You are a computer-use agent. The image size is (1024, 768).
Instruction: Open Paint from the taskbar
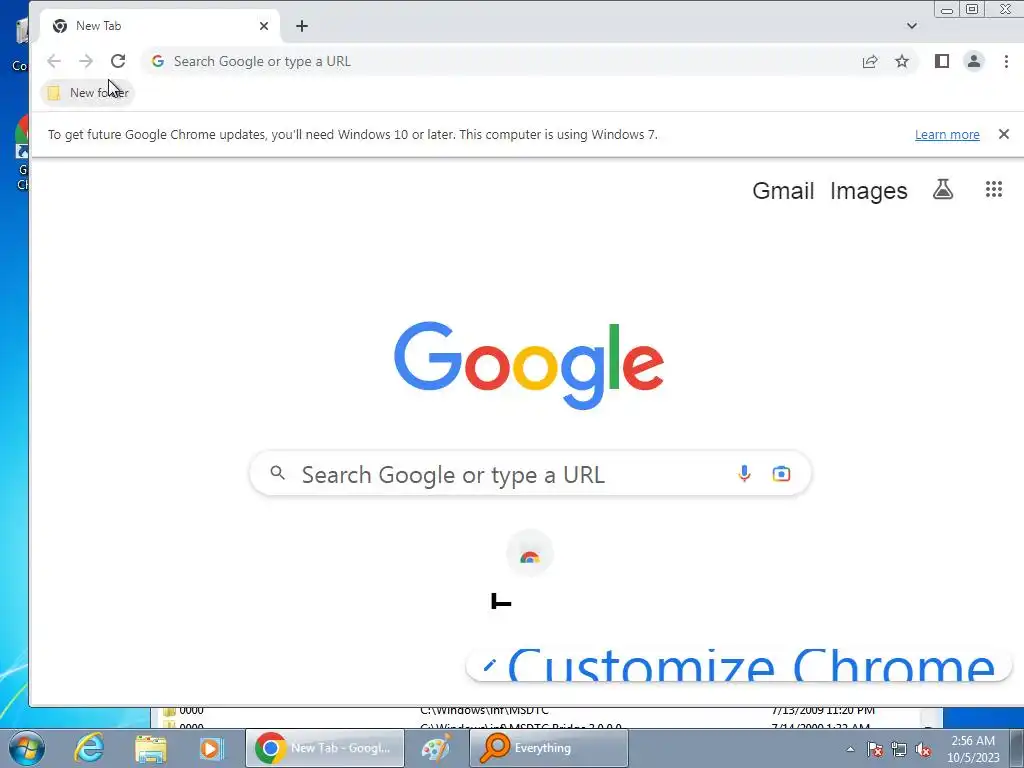(x=436, y=748)
